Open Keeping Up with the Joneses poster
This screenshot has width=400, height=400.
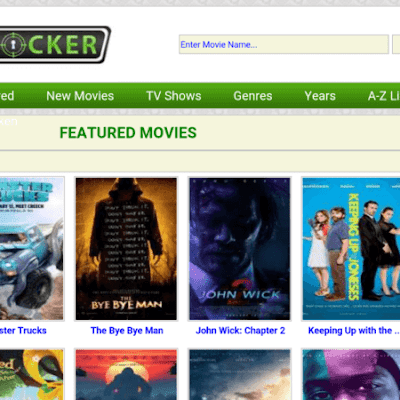[x=351, y=249]
